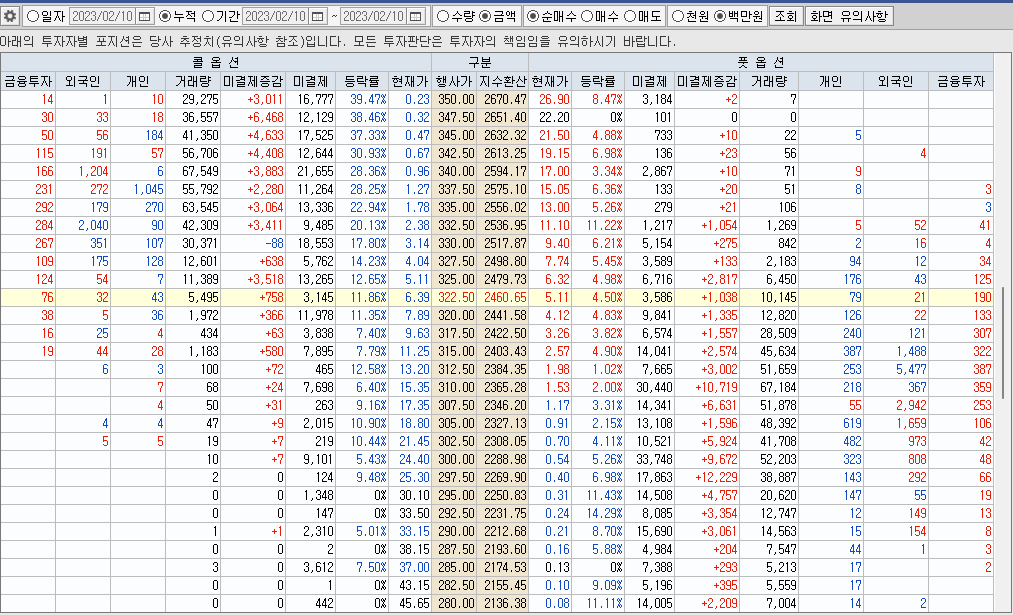Click the put individual value 619
This screenshot has width=1013, height=615.
click(831, 423)
